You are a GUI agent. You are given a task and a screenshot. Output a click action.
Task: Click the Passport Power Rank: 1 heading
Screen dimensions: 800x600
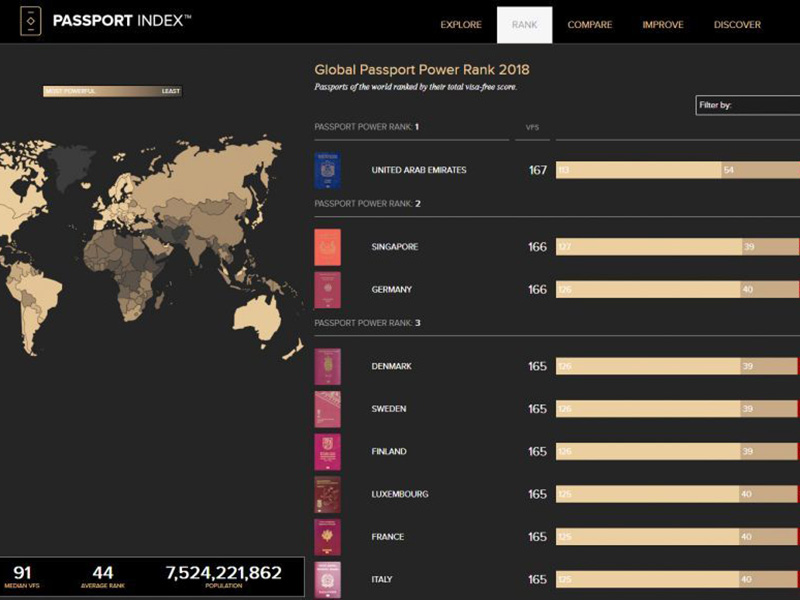tap(367, 127)
